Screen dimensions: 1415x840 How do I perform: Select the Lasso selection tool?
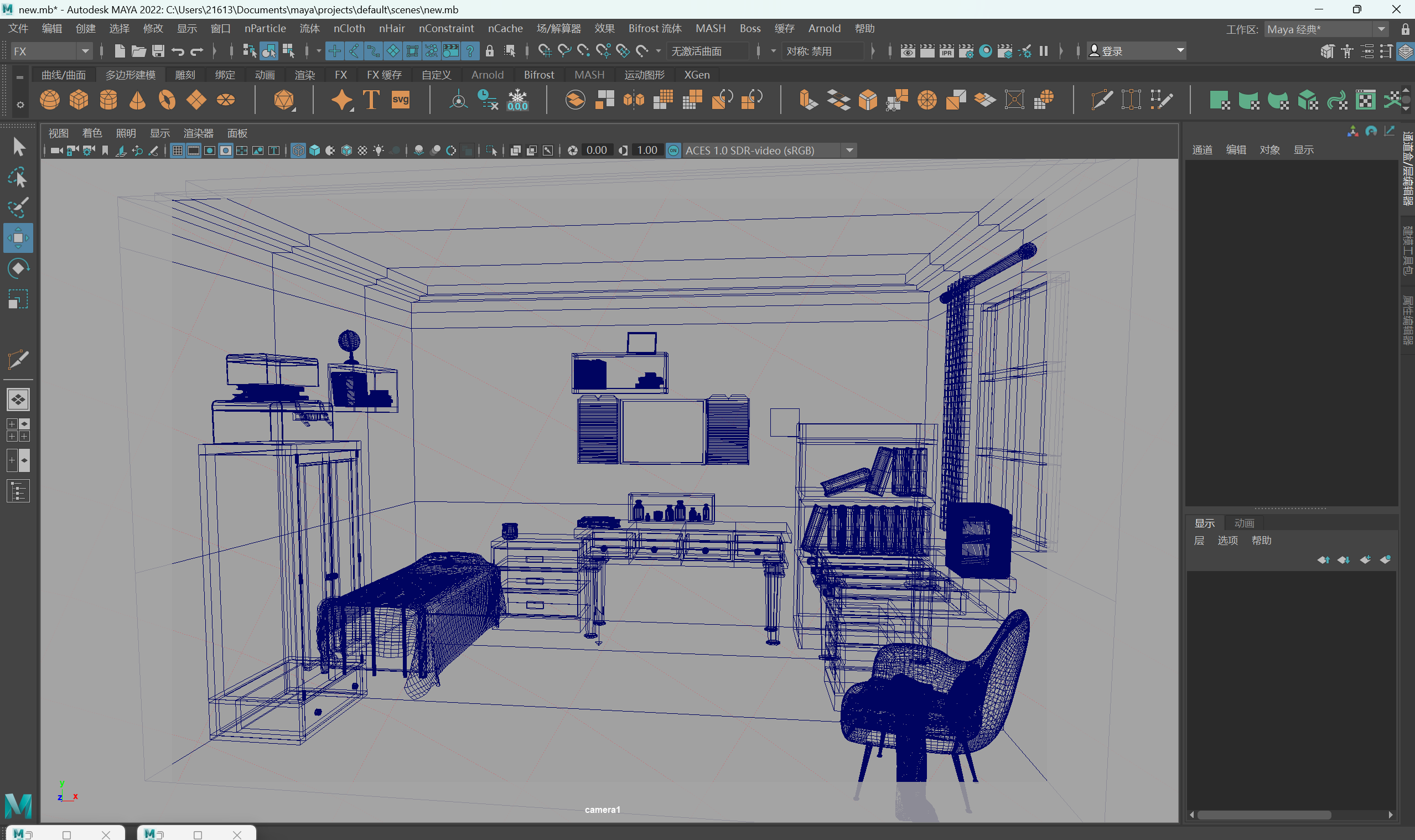coord(18,178)
